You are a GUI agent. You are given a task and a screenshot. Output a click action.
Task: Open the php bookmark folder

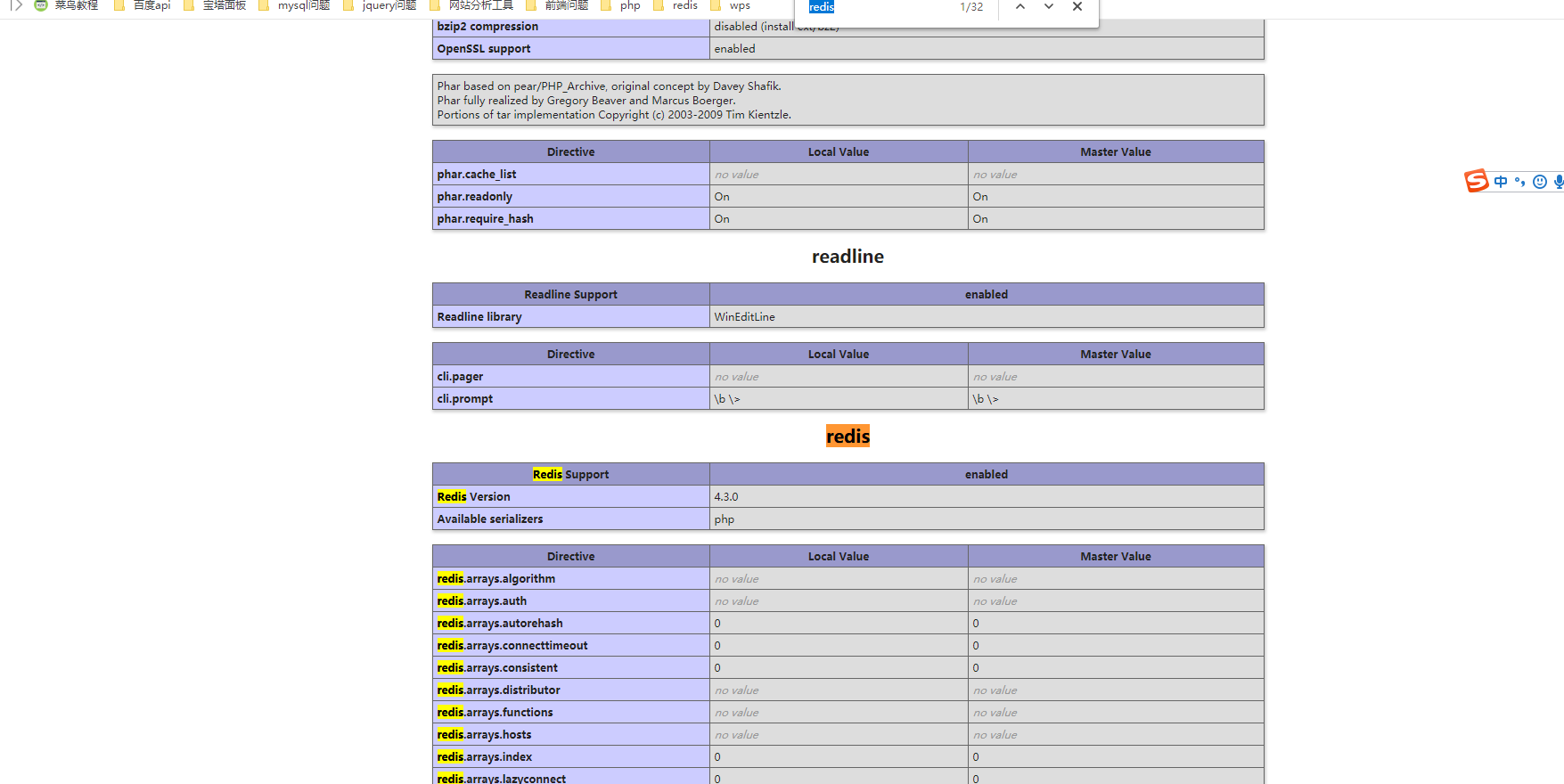tap(621, 5)
